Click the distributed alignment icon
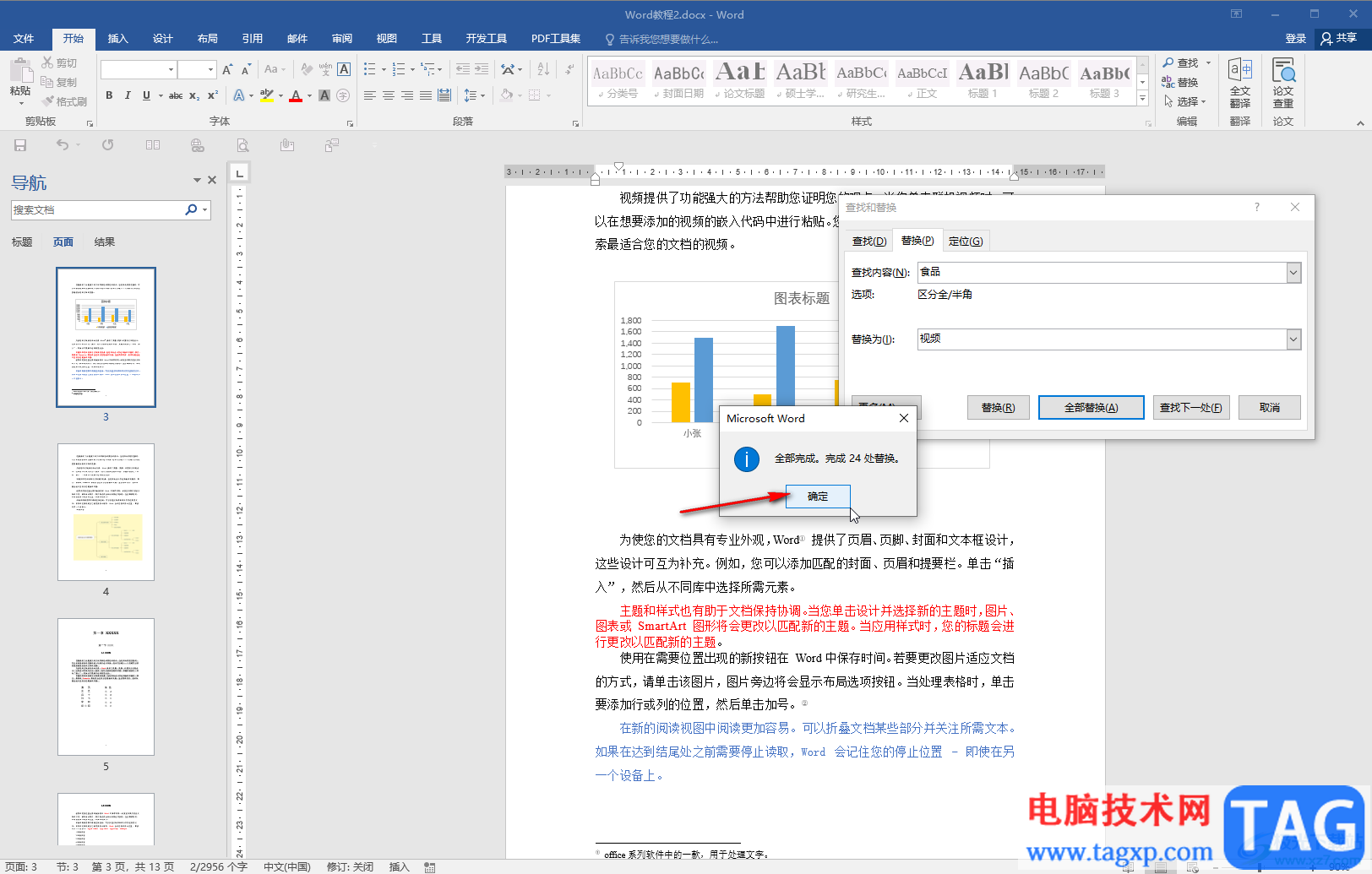 coord(444,95)
